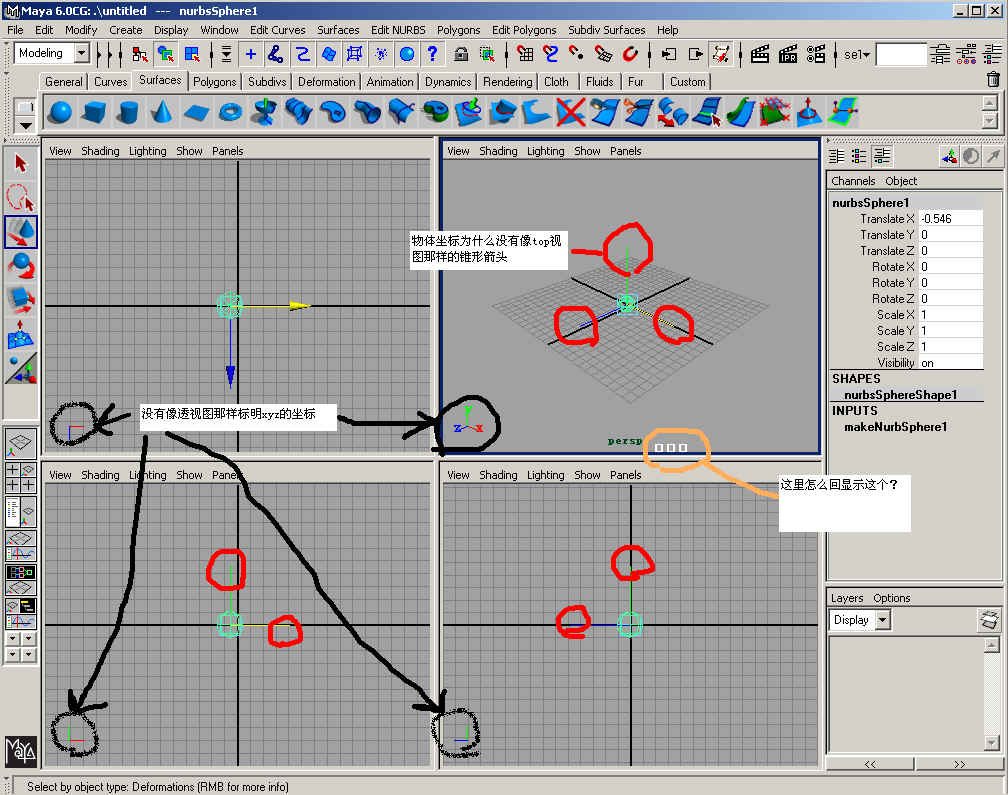Viewport: 1008px width, 795px height.
Task: Expand the makeNurbSphere1 input node
Action: pos(896,427)
